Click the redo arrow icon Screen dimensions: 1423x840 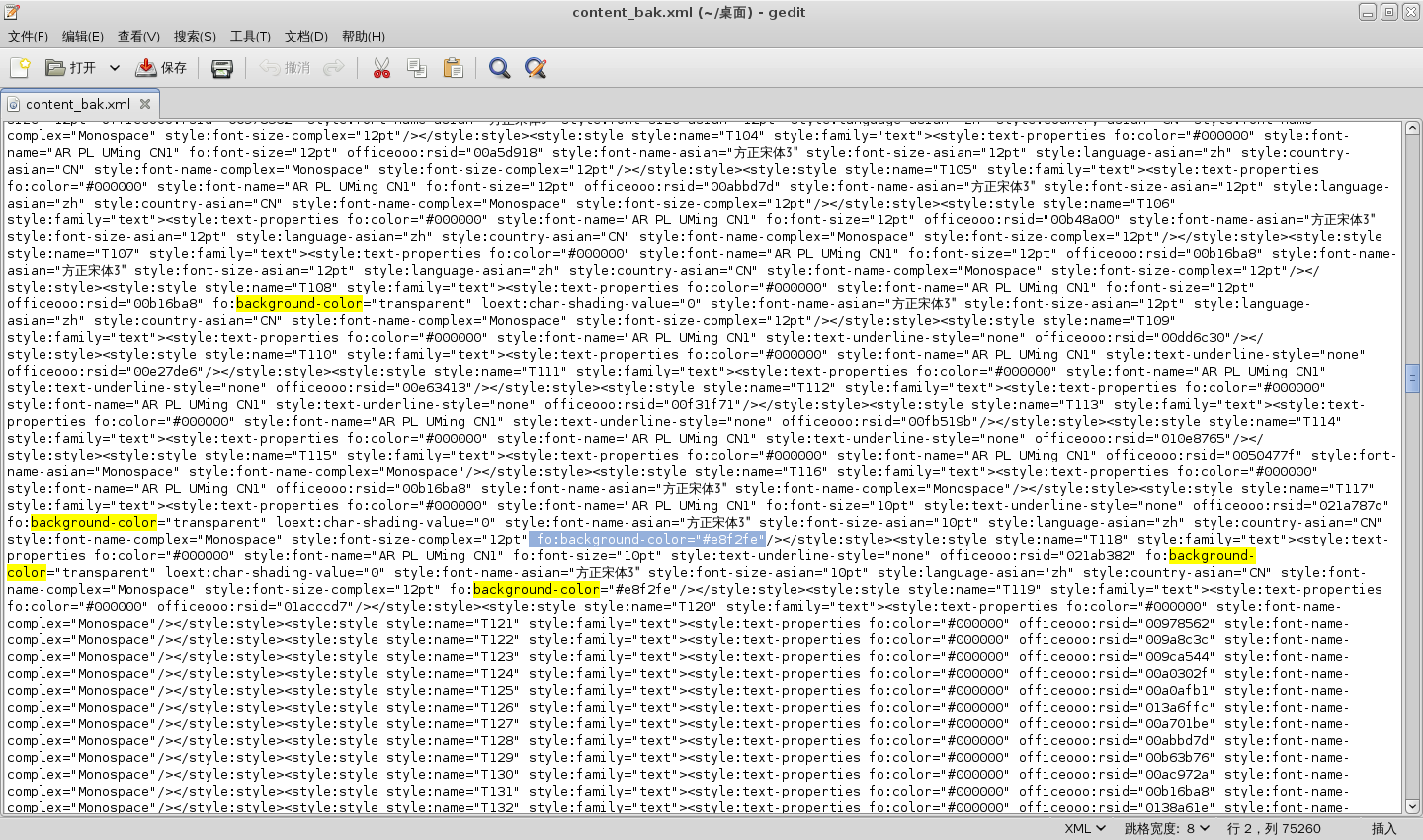(334, 68)
